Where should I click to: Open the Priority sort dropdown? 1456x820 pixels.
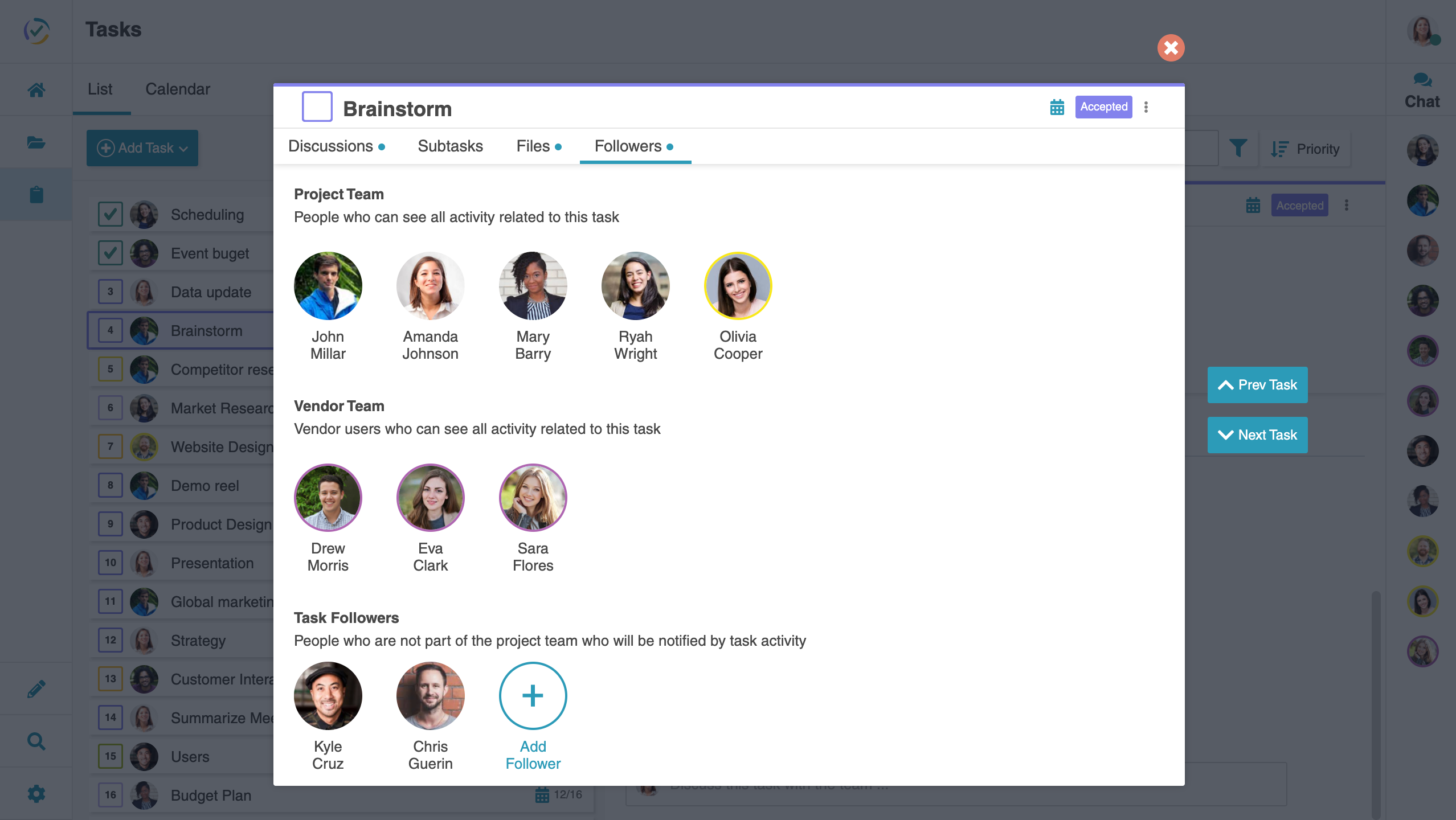click(x=1305, y=149)
